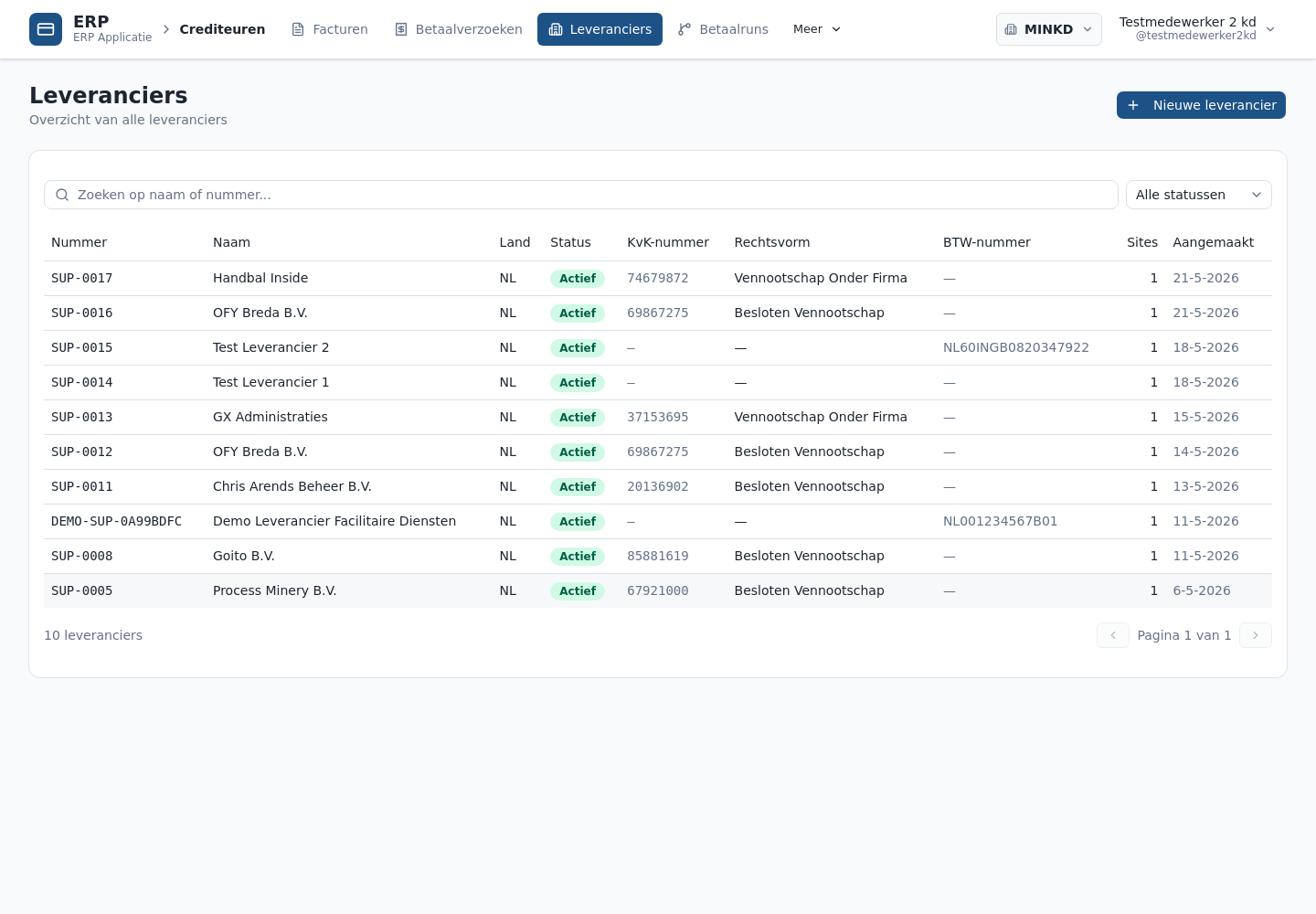1316x914 pixels.
Task: Switch to the Betaalruns tab
Action: point(723,29)
